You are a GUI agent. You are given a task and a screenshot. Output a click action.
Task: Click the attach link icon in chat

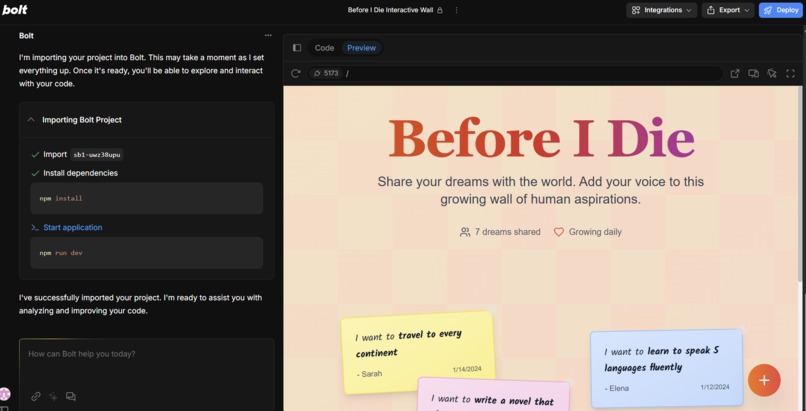[x=35, y=396]
